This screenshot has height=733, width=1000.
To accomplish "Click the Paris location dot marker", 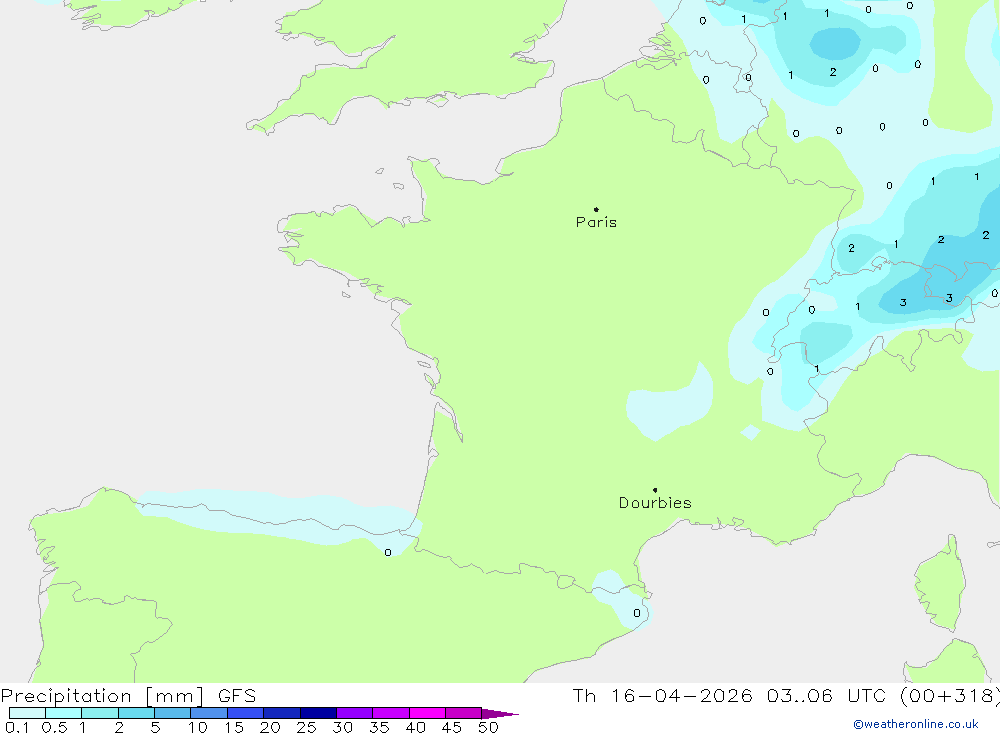I will point(596,209).
